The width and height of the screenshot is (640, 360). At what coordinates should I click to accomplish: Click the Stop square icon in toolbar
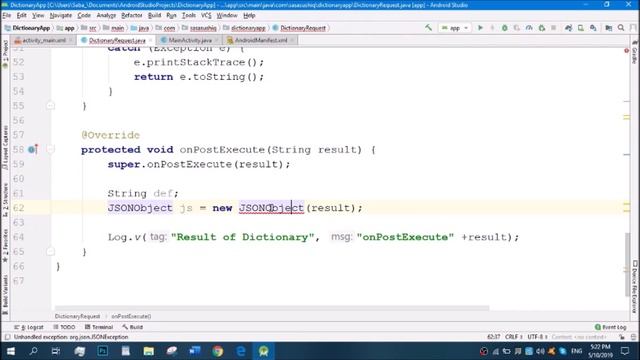(554, 28)
